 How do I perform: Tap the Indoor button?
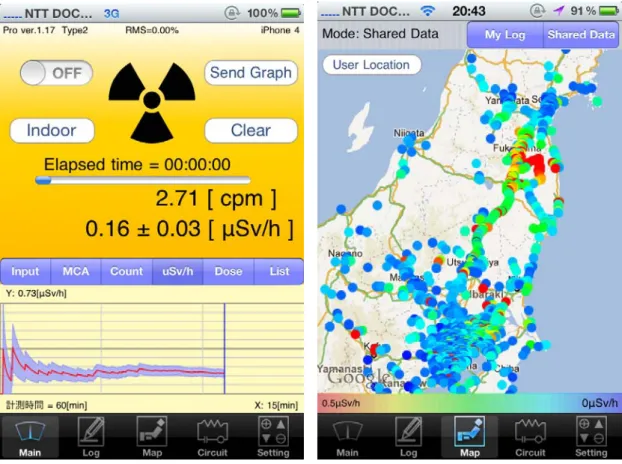point(52,130)
